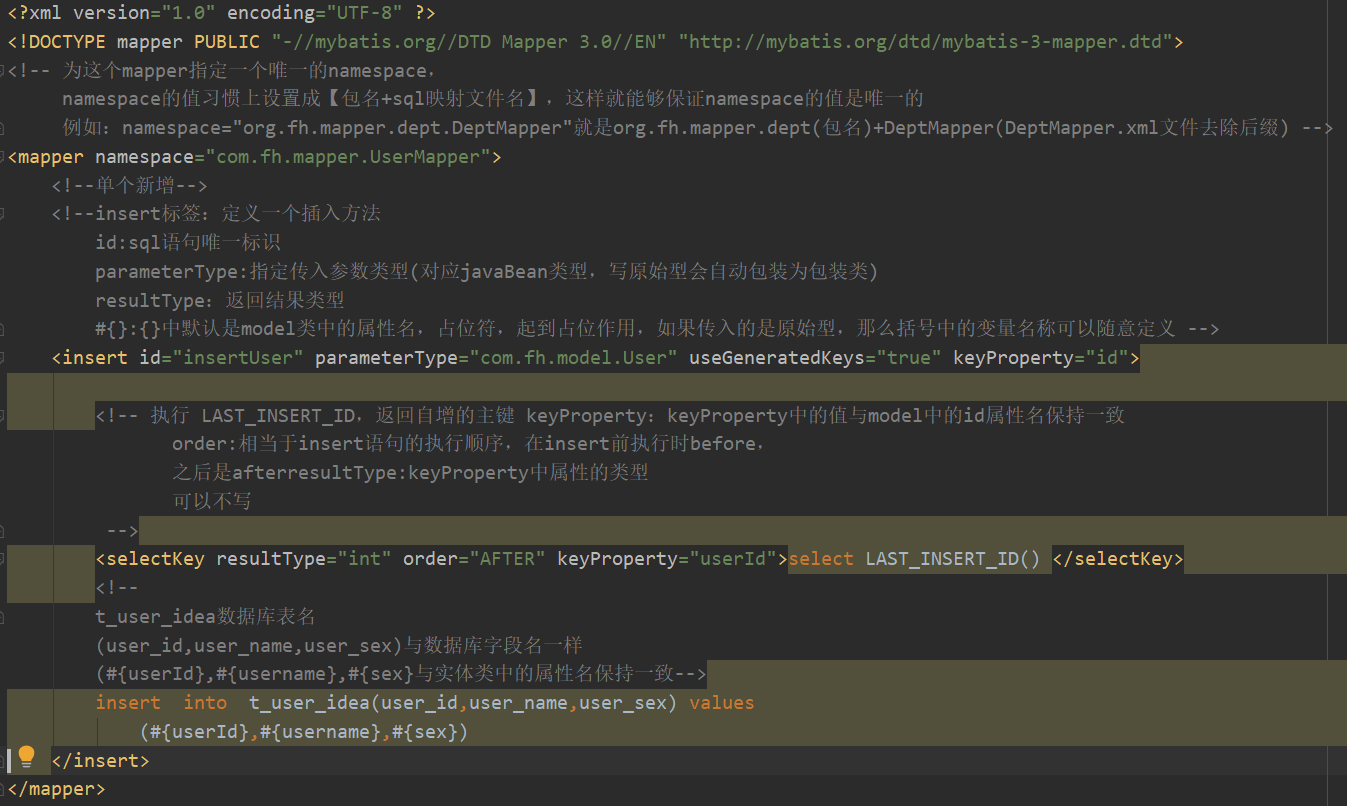Click the comment line '之后是afterresultType'
1347x806 pixels.
(x=410, y=472)
